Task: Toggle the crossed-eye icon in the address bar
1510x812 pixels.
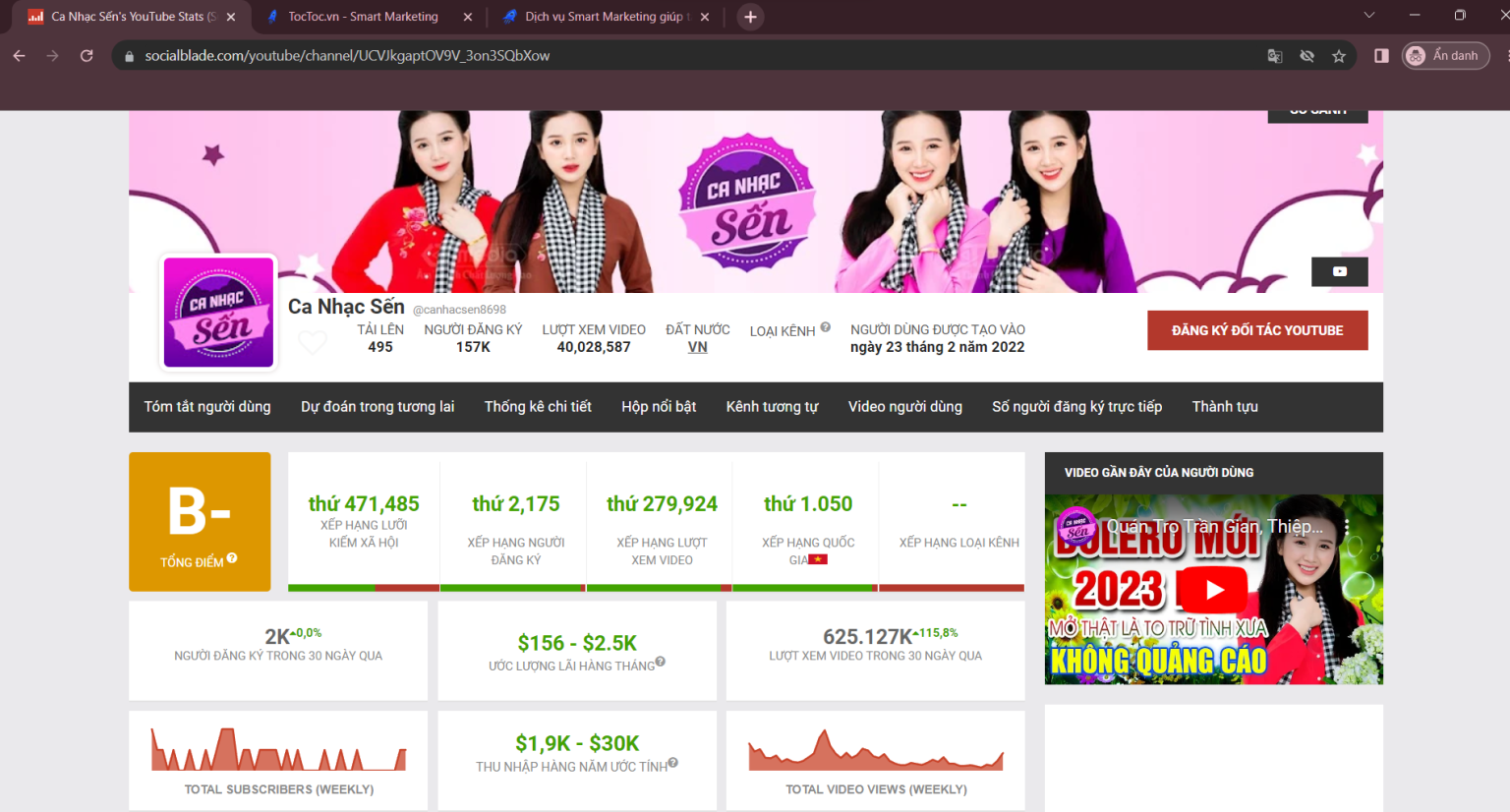Action: tap(1307, 56)
